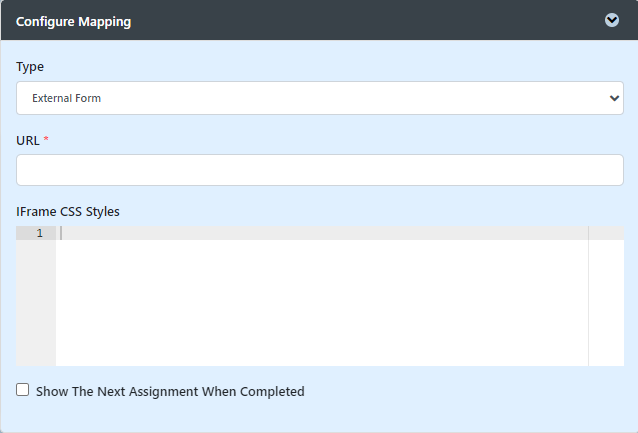Select the External Form option text
Viewport: 638px width, 433px height.
67,99
